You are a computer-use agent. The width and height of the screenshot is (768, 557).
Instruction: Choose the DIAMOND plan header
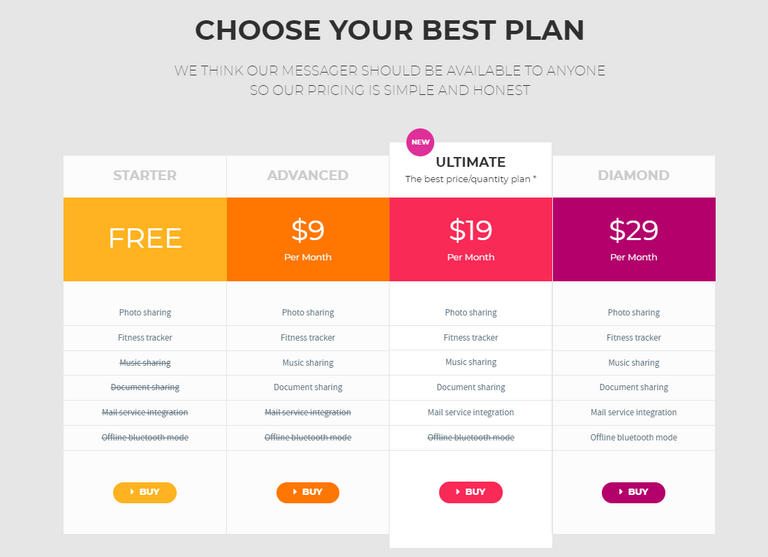click(x=634, y=175)
